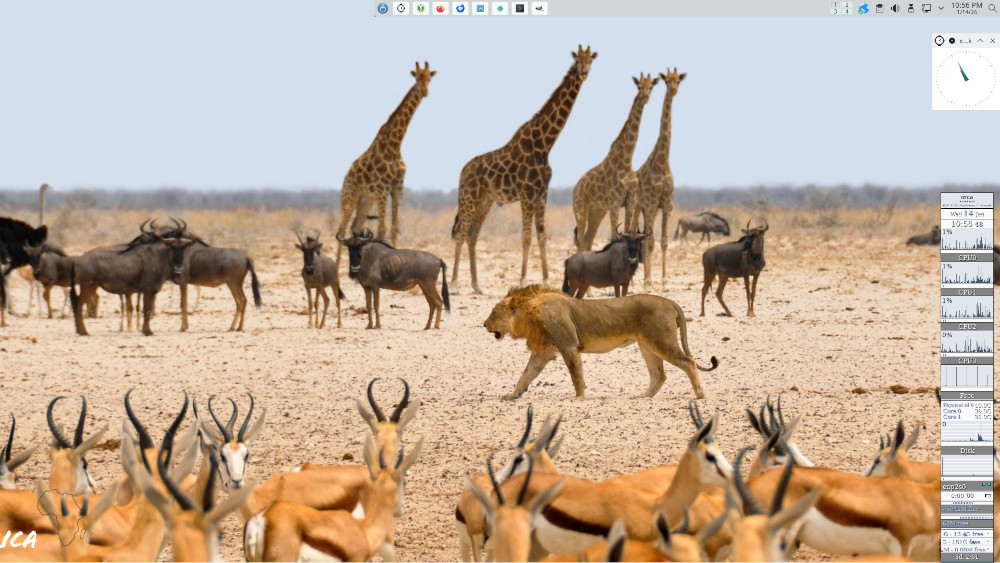Image resolution: width=1000 pixels, height=563 pixels.
Task: Open the xclock window menu icon
Action: tap(939, 41)
